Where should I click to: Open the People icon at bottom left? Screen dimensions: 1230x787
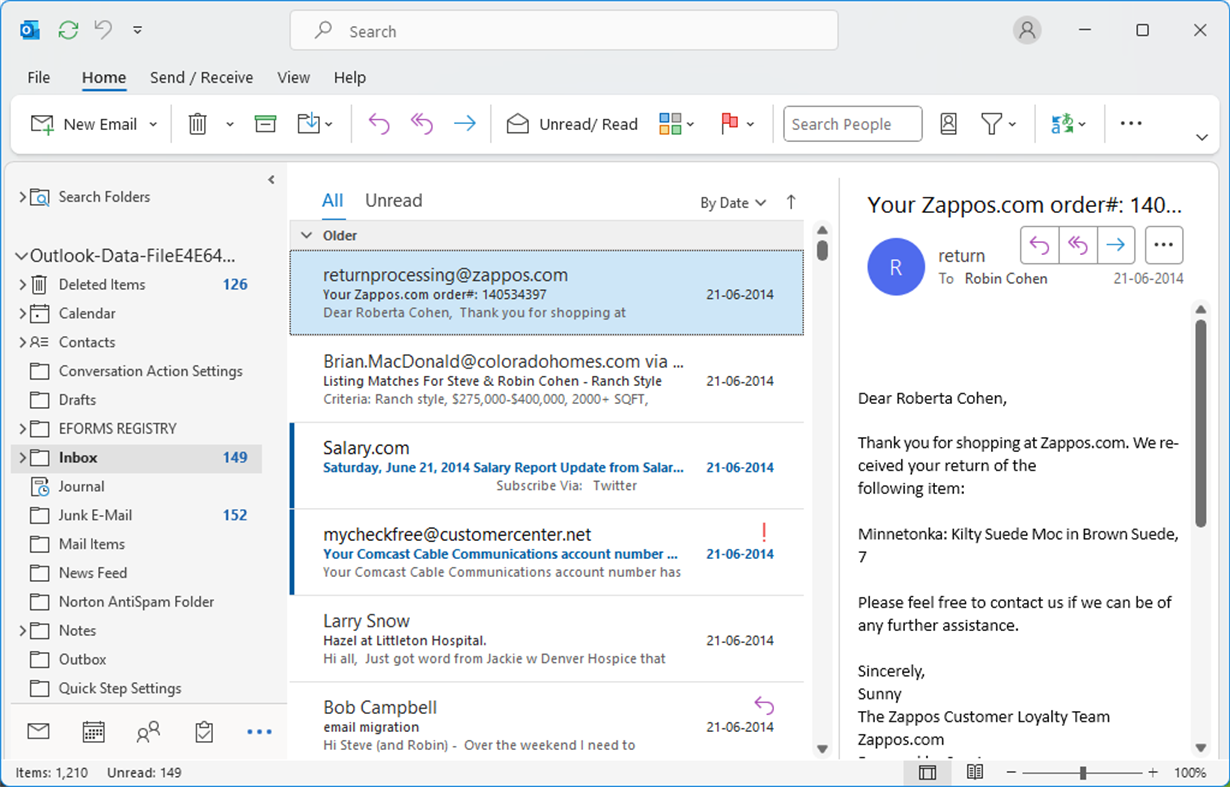click(x=148, y=731)
